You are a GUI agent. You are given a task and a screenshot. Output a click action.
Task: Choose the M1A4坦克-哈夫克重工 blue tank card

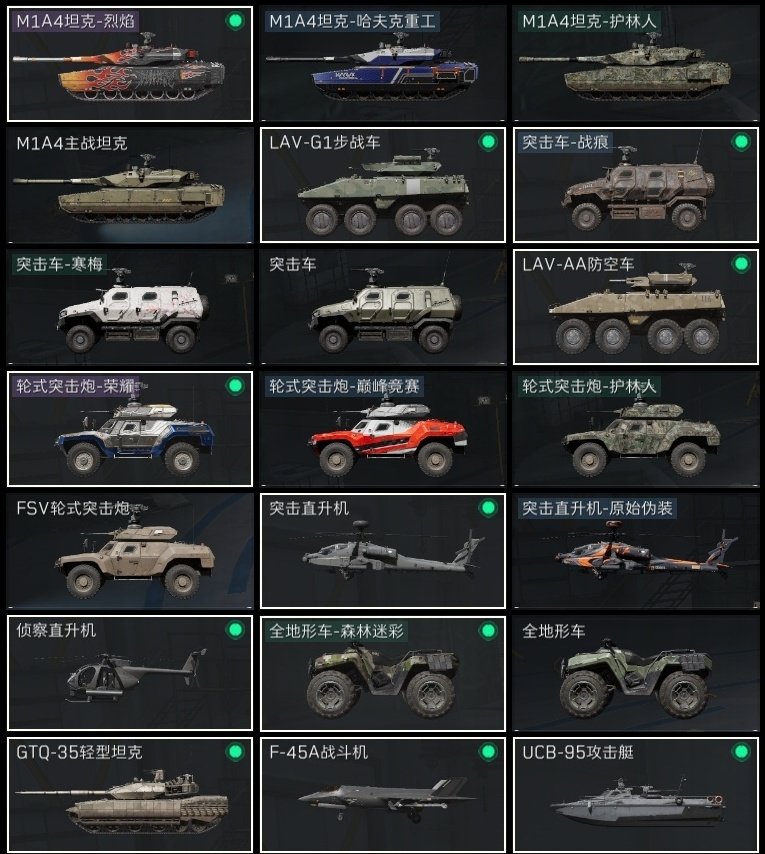coord(383,64)
